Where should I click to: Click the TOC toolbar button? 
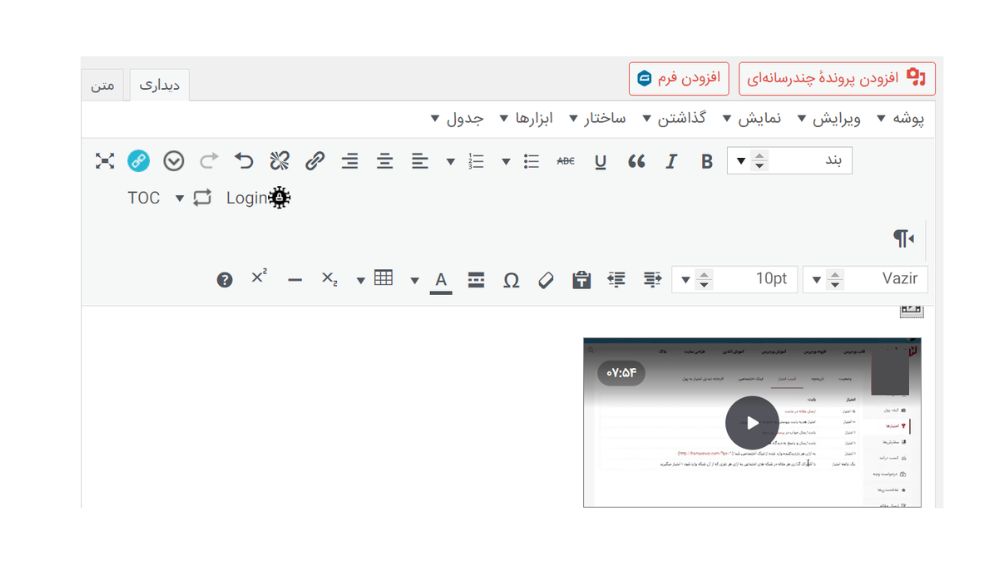coord(143,198)
